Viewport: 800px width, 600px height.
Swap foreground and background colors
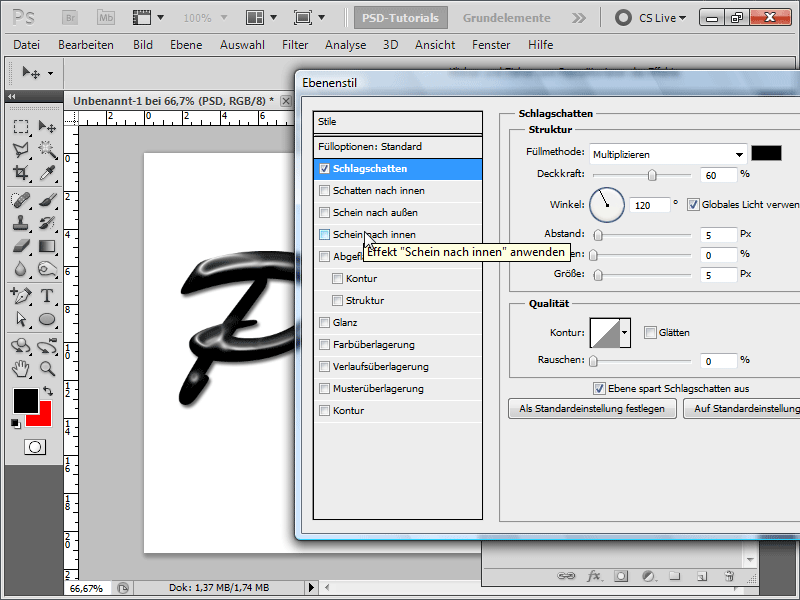pos(48,391)
